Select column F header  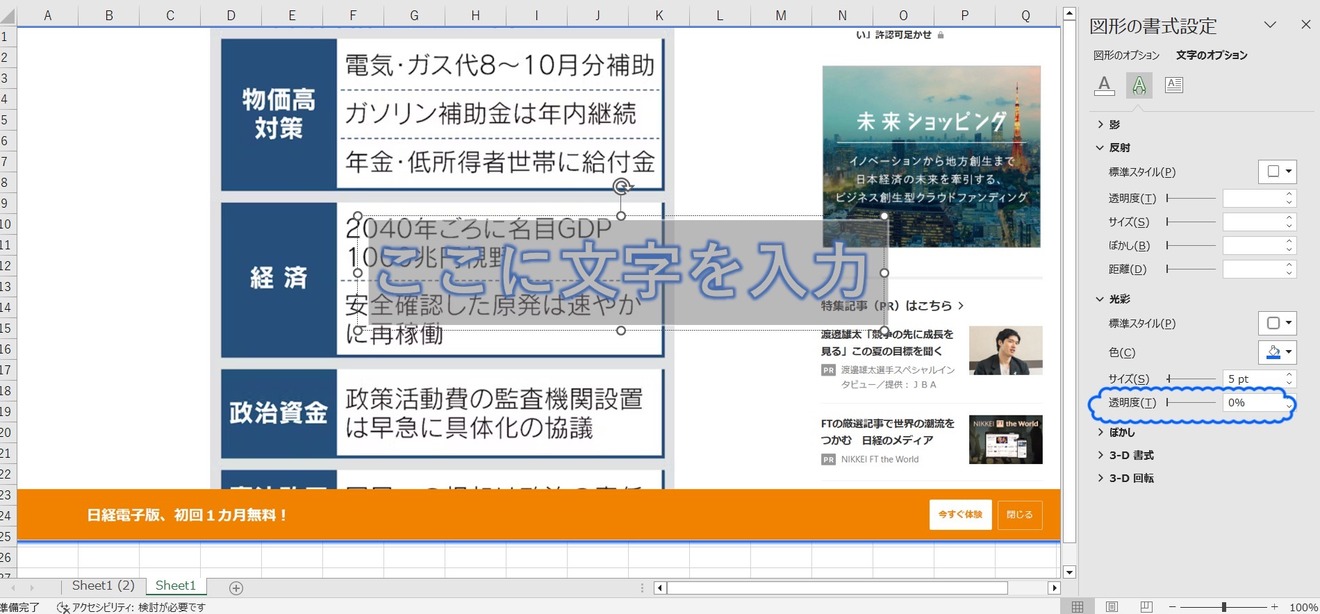[x=353, y=15]
